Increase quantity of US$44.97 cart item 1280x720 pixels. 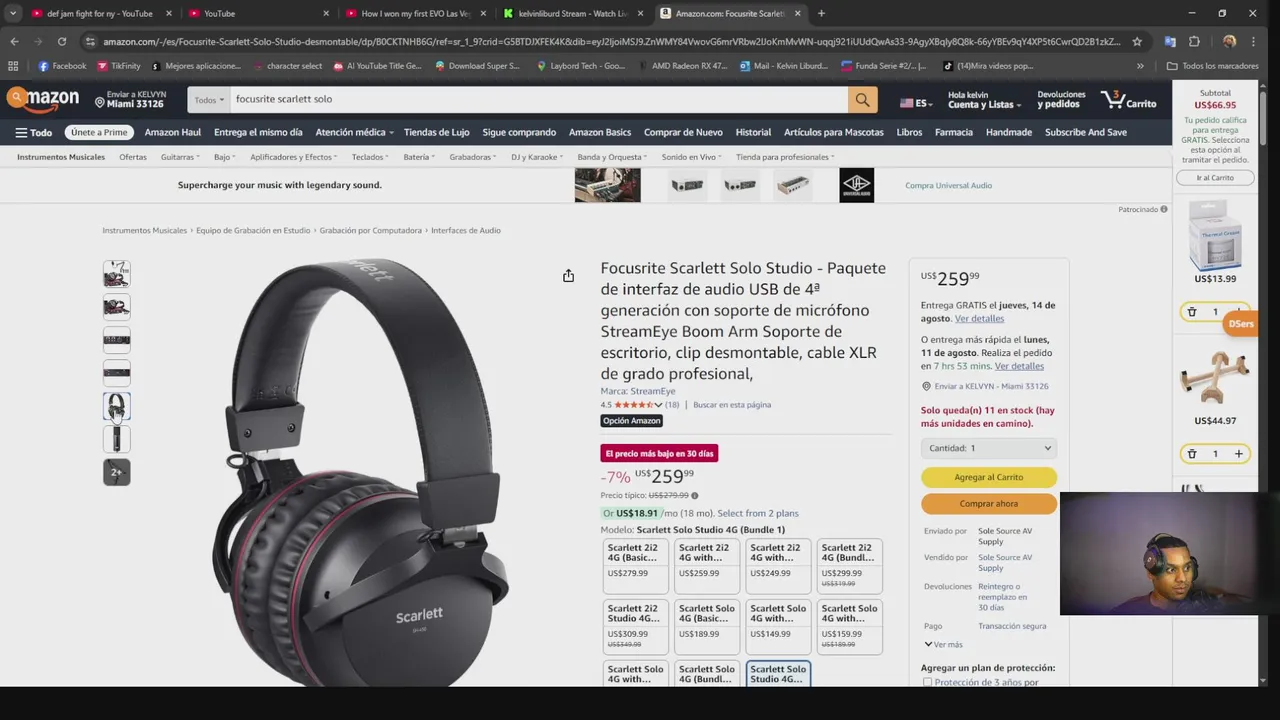point(1238,454)
